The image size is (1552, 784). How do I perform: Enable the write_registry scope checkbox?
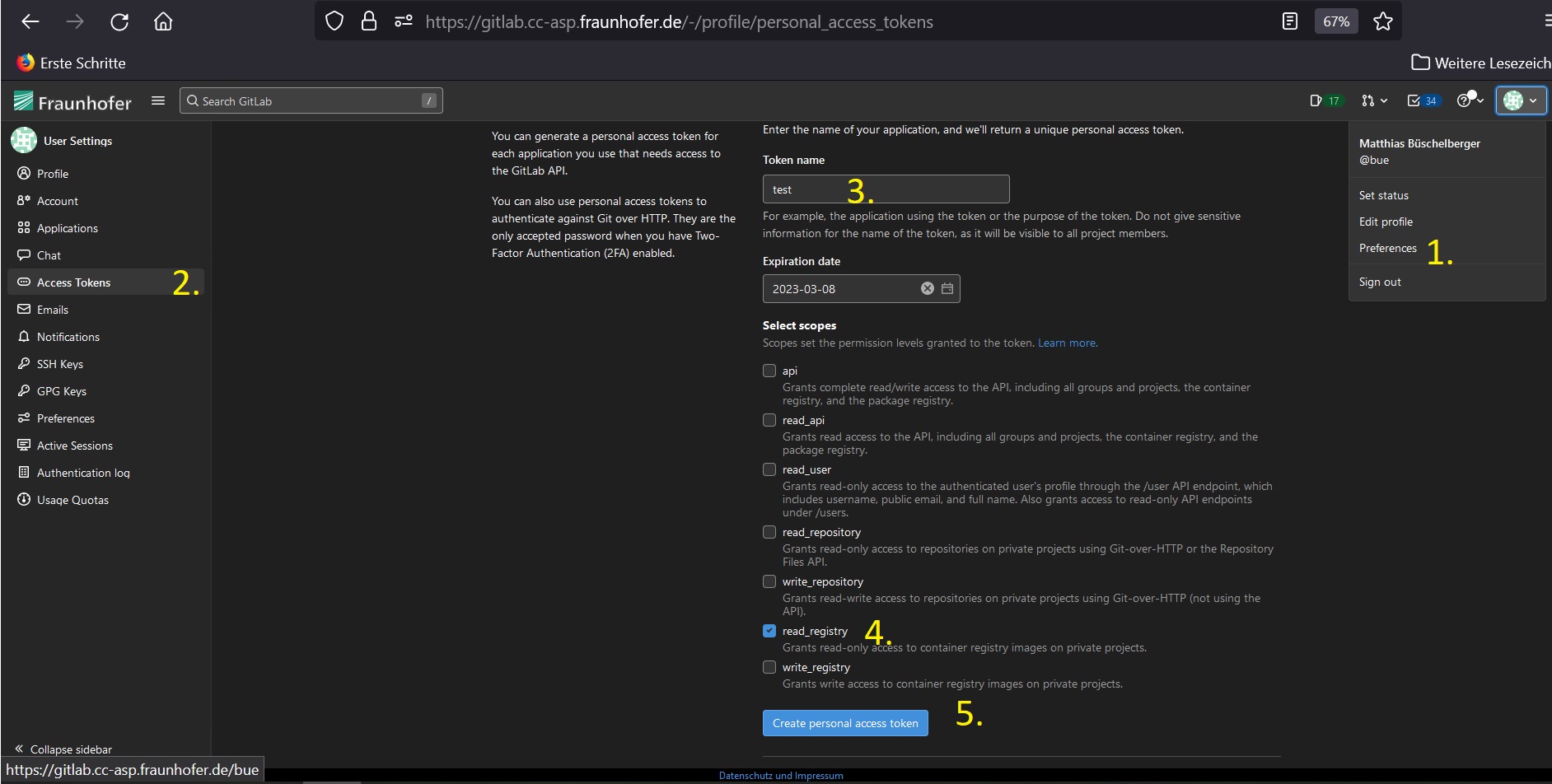coord(769,667)
